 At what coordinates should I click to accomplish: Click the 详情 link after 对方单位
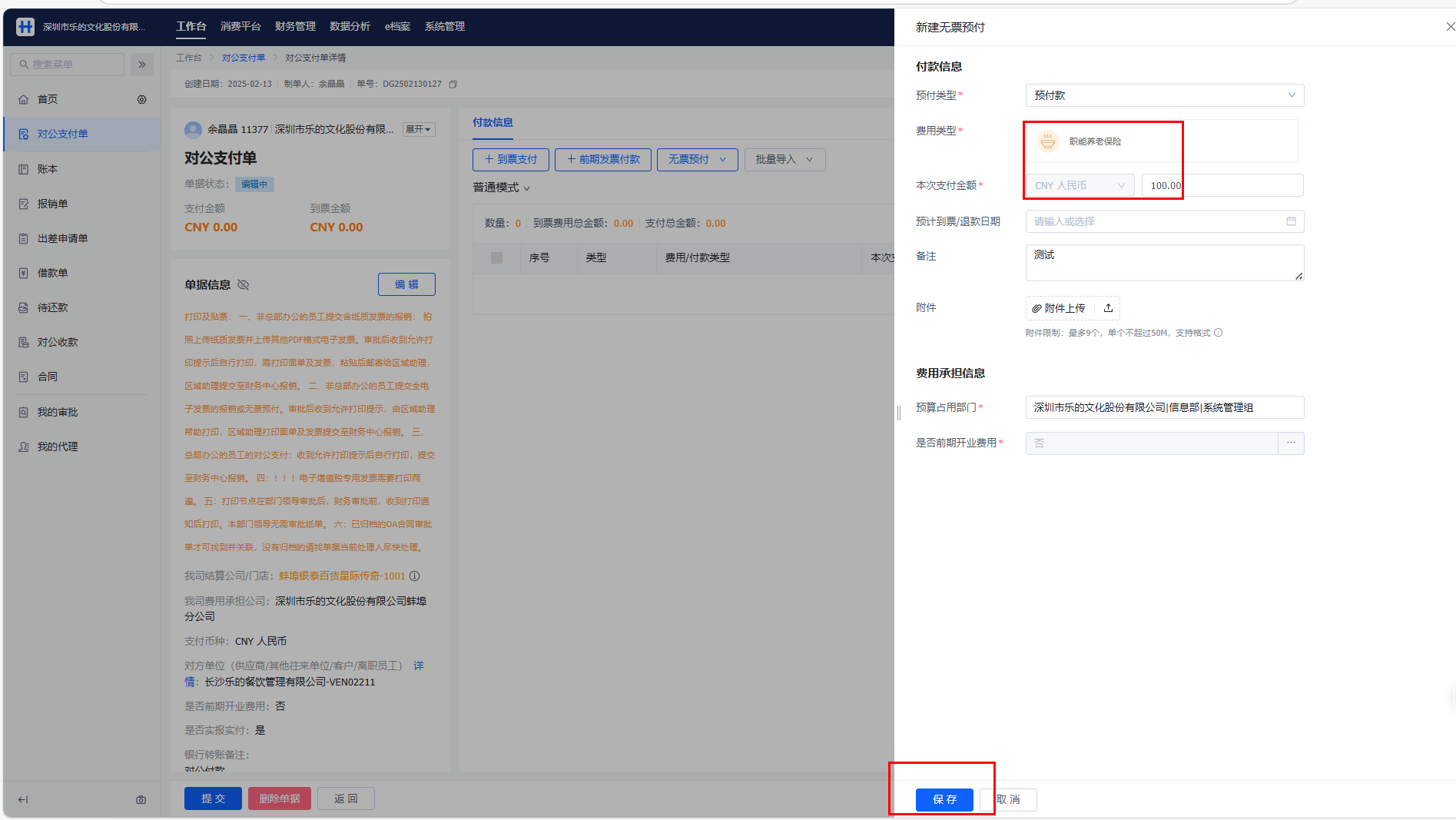click(418, 666)
